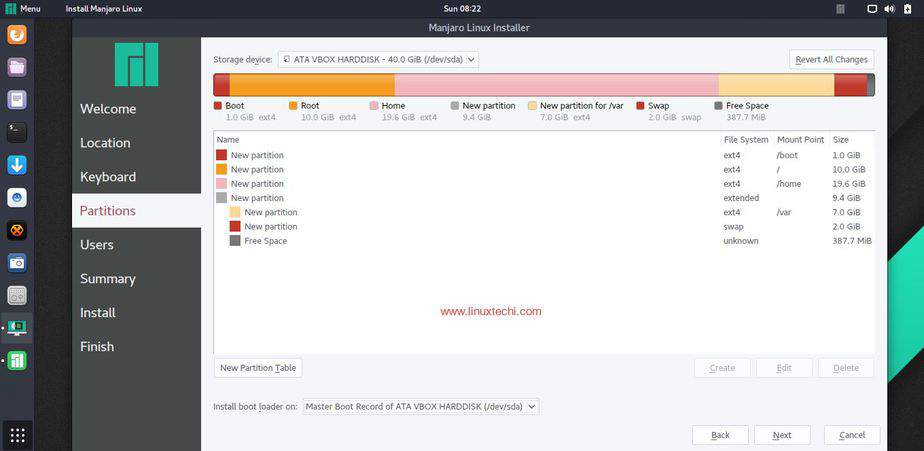This screenshot has width=924, height=451.
Task: Open the grey disk utility dock icon
Action: [x=16, y=295]
